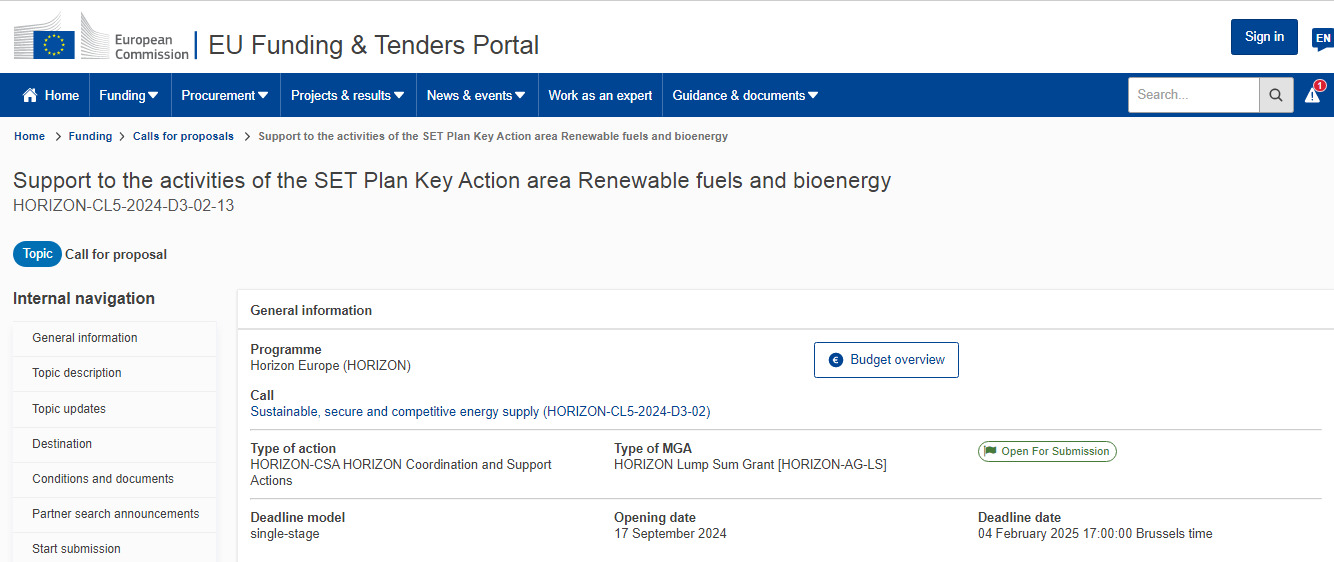This screenshot has height=562, width=1334.
Task: Expand the Funding dropdown menu
Action: click(129, 95)
